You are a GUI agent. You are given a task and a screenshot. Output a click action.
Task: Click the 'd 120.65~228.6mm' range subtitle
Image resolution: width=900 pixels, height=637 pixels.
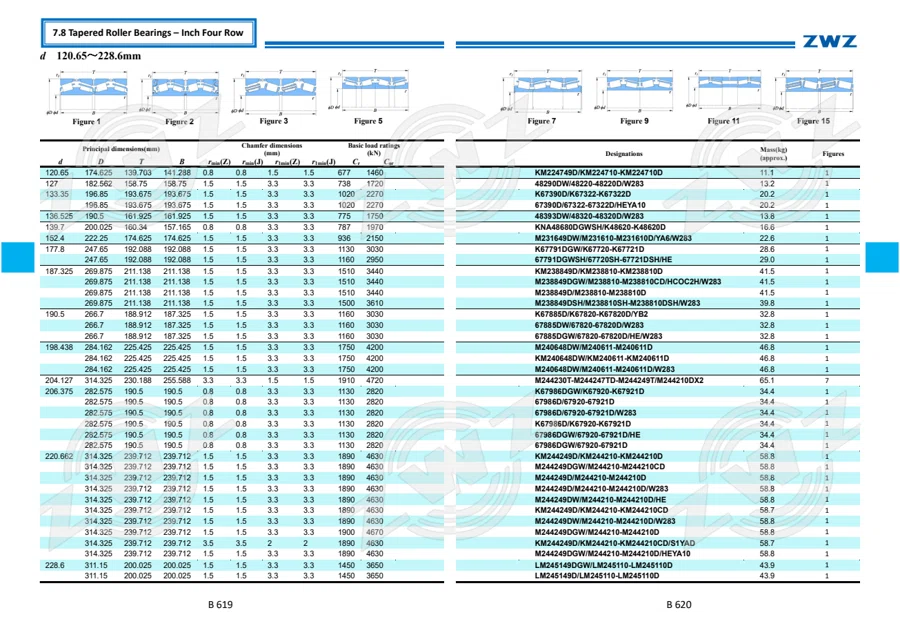91,56
